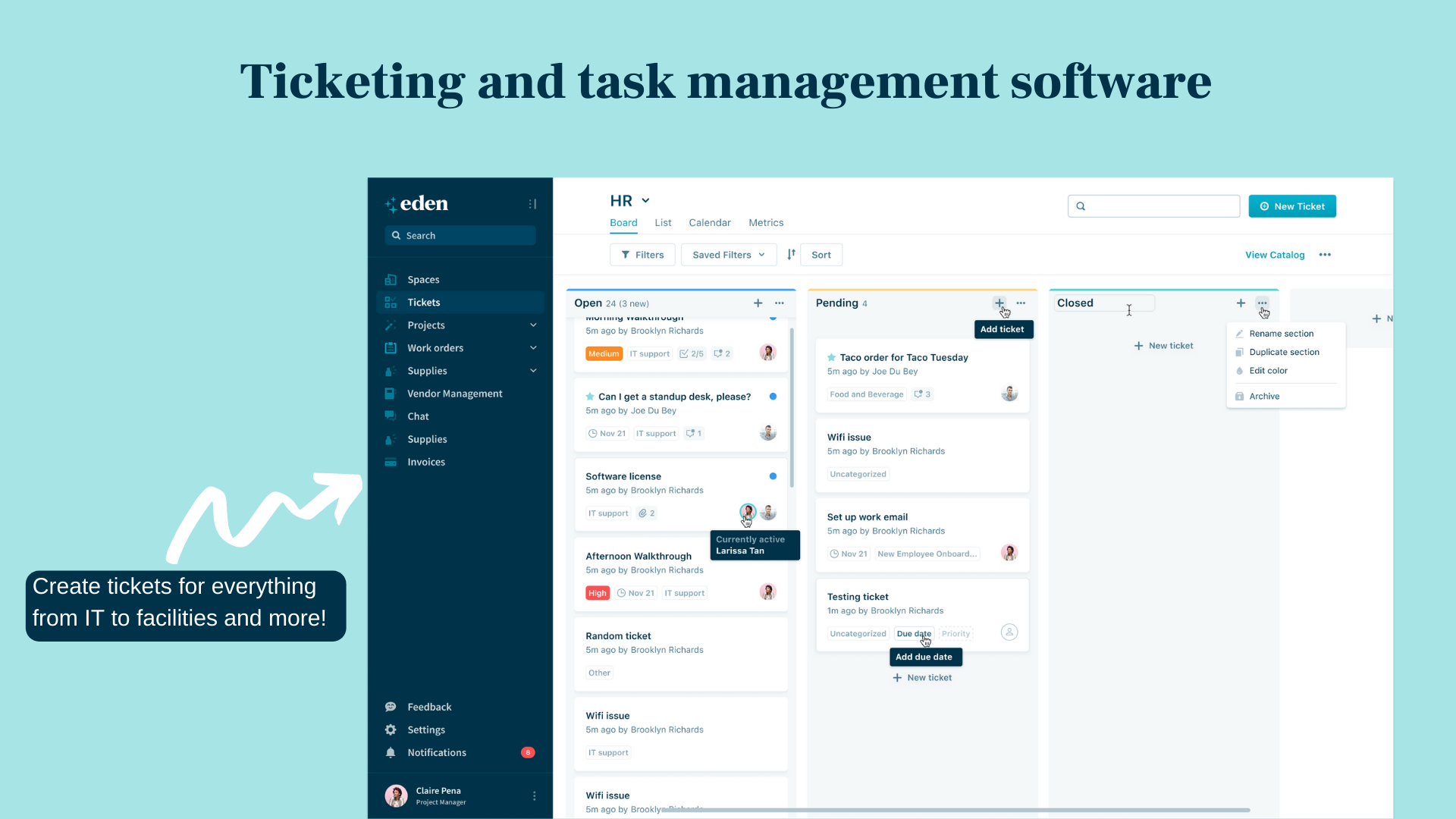Open the Spaces sidebar icon
Viewport: 1456px width, 819px height.
pos(391,279)
